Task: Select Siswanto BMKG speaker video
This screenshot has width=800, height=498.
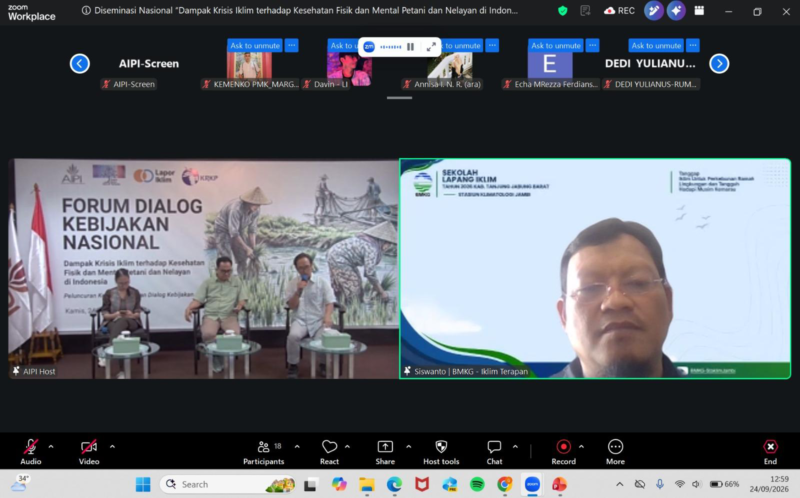Action: coord(595,269)
